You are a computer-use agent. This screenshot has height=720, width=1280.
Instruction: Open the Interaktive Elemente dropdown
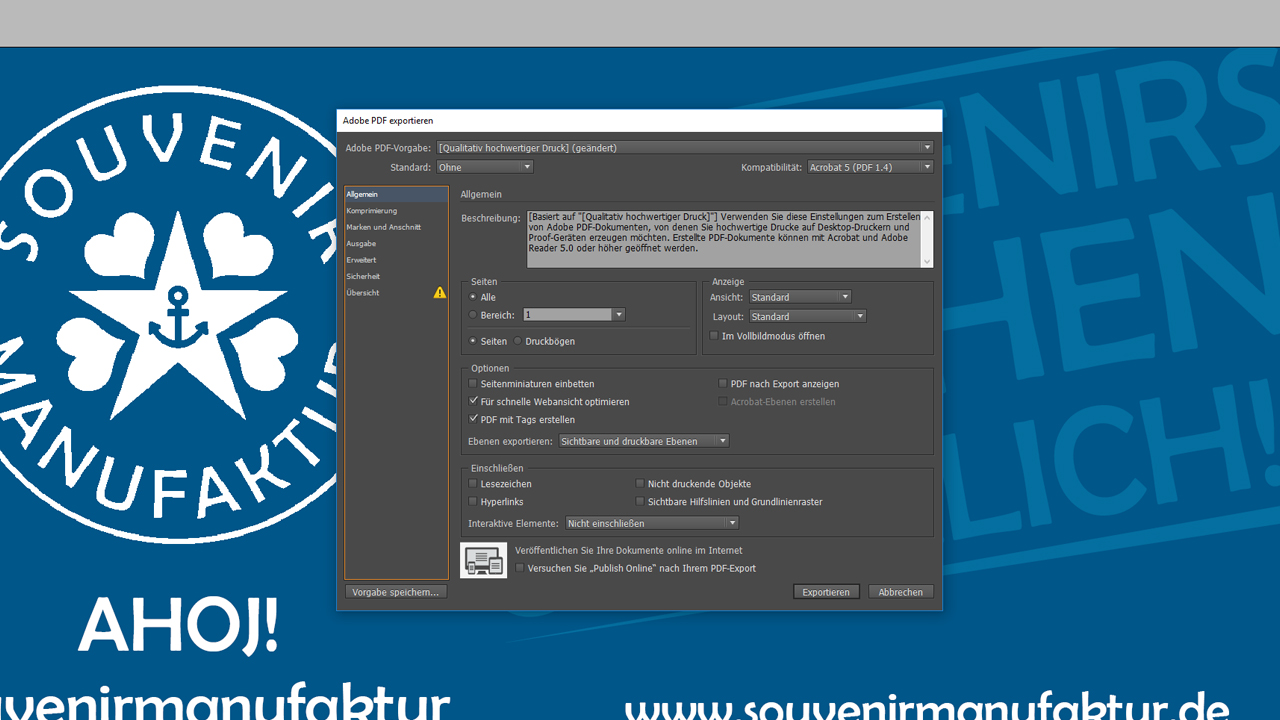pos(652,523)
